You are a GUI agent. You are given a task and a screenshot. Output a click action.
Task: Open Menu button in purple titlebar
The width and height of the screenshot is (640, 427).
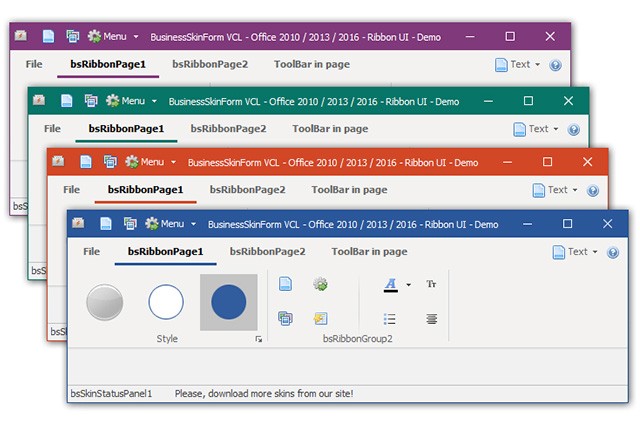pos(107,36)
